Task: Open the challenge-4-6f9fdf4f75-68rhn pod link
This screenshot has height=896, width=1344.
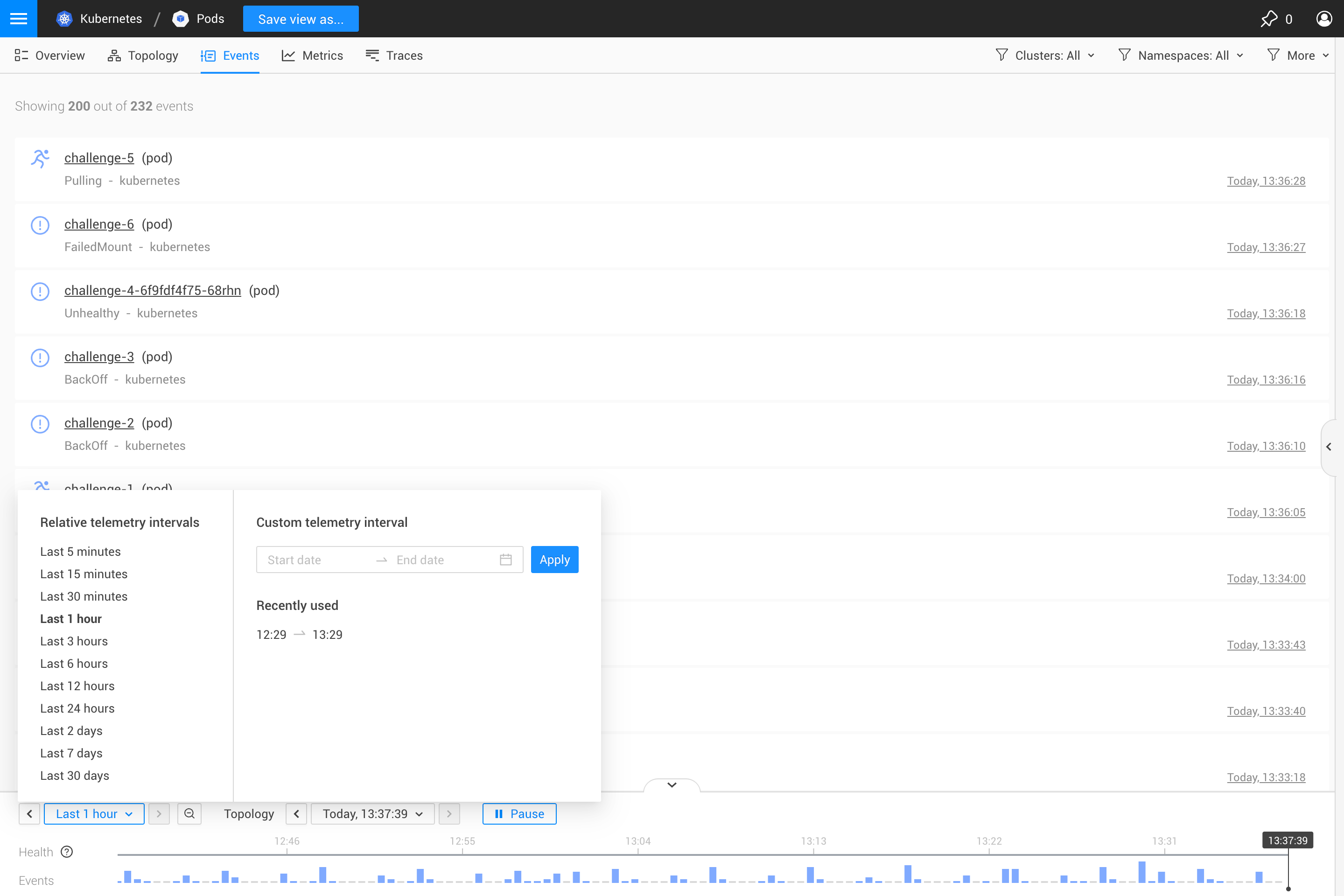Action: point(153,290)
